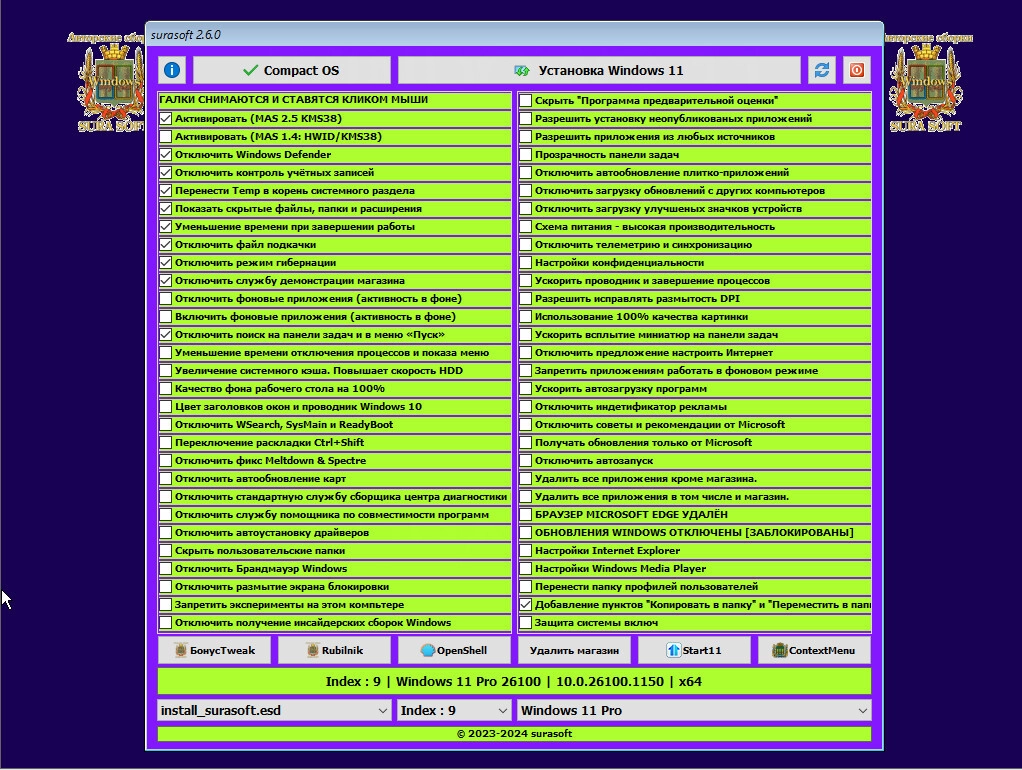Check Цвет заголовков окон и проводник Windows 10
Viewport: 1022px width, 770px height.
(x=166, y=407)
